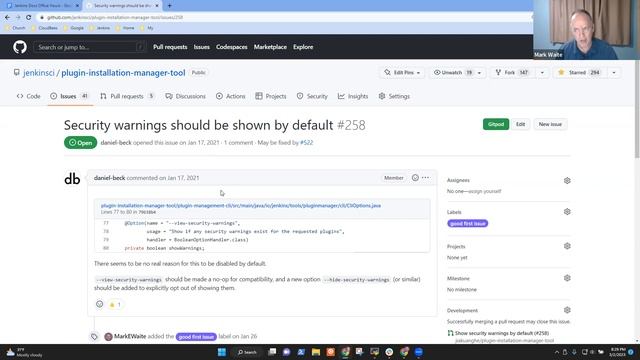
Task: Click the Fork button
Action: (512, 73)
